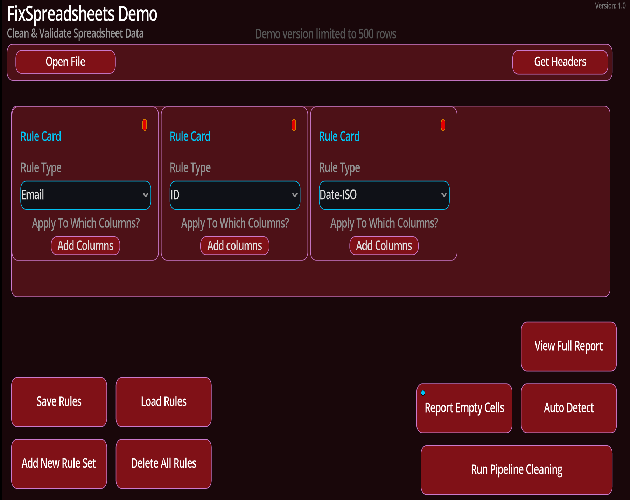
Task: Delete the Date-ISO rule card using its red icon
Action: pyautogui.click(x=443, y=125)
